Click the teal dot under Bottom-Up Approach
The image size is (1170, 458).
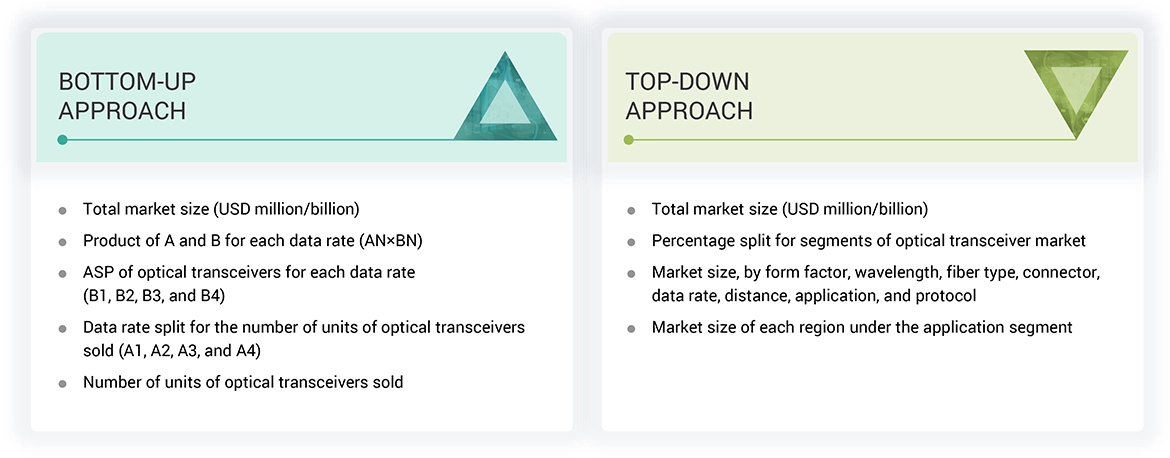(62, 139)
